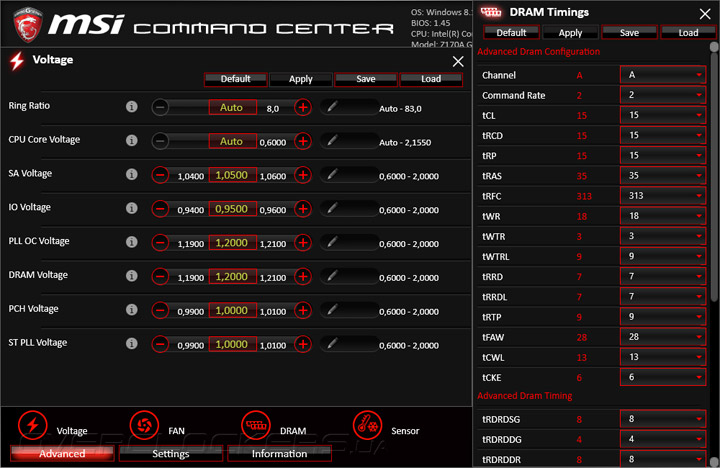Show info for DRAM Voltage
This screenshot has height=468, width=720.
(x=132, y=276)
